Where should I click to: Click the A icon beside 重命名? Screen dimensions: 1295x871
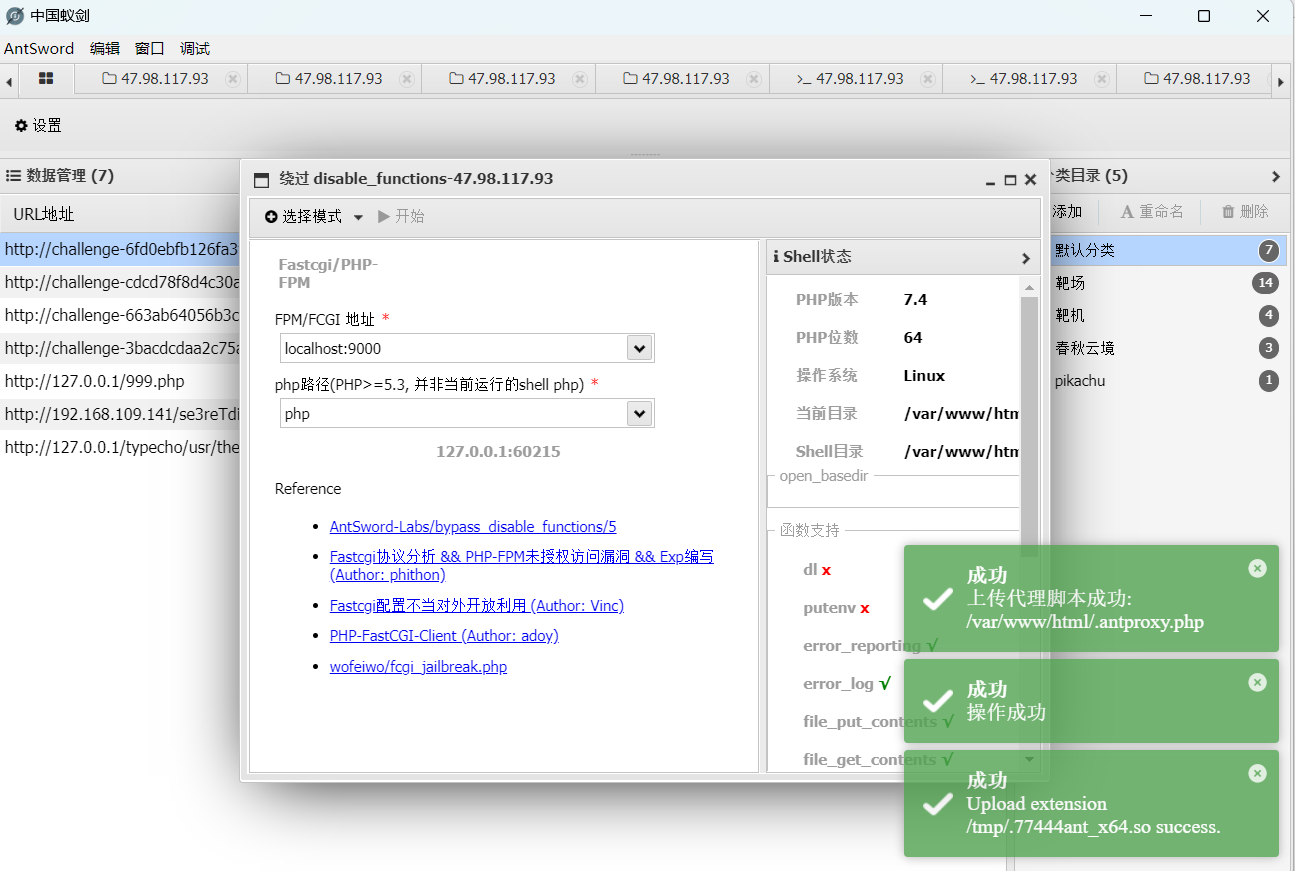[1126, 212]
